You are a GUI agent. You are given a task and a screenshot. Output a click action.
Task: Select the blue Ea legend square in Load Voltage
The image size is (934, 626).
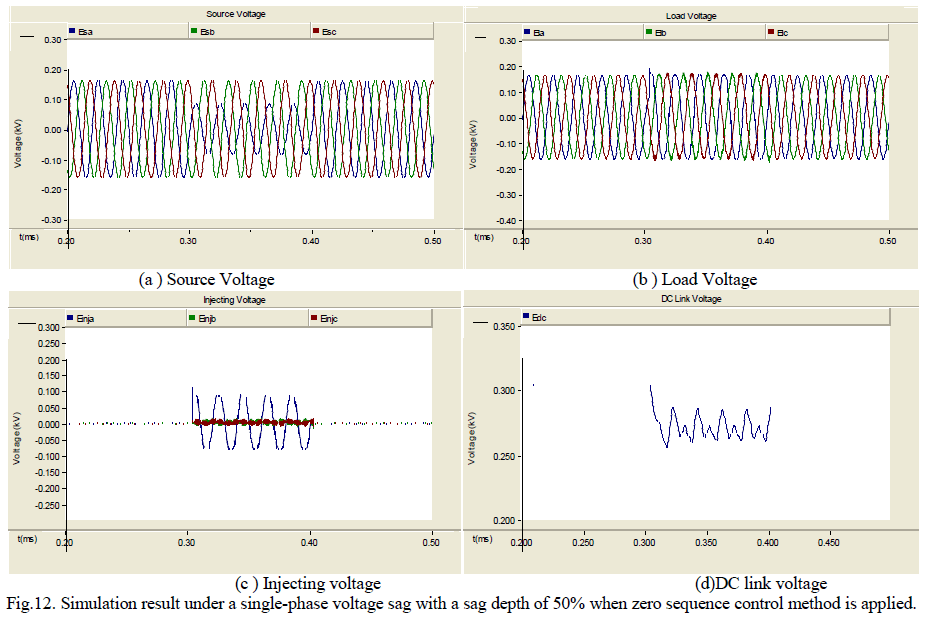[527, 32]
